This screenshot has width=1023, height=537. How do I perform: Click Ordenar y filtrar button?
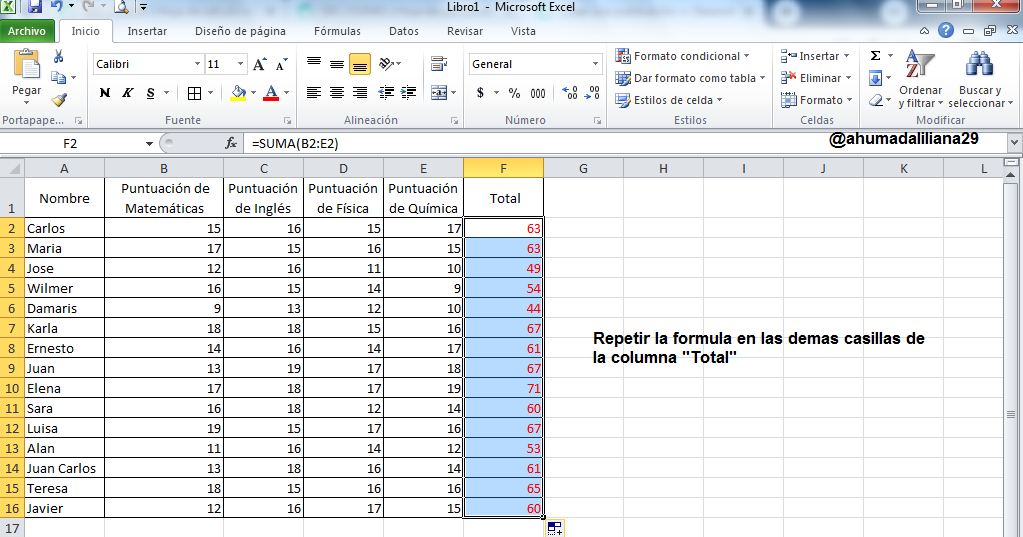[921, 78]
